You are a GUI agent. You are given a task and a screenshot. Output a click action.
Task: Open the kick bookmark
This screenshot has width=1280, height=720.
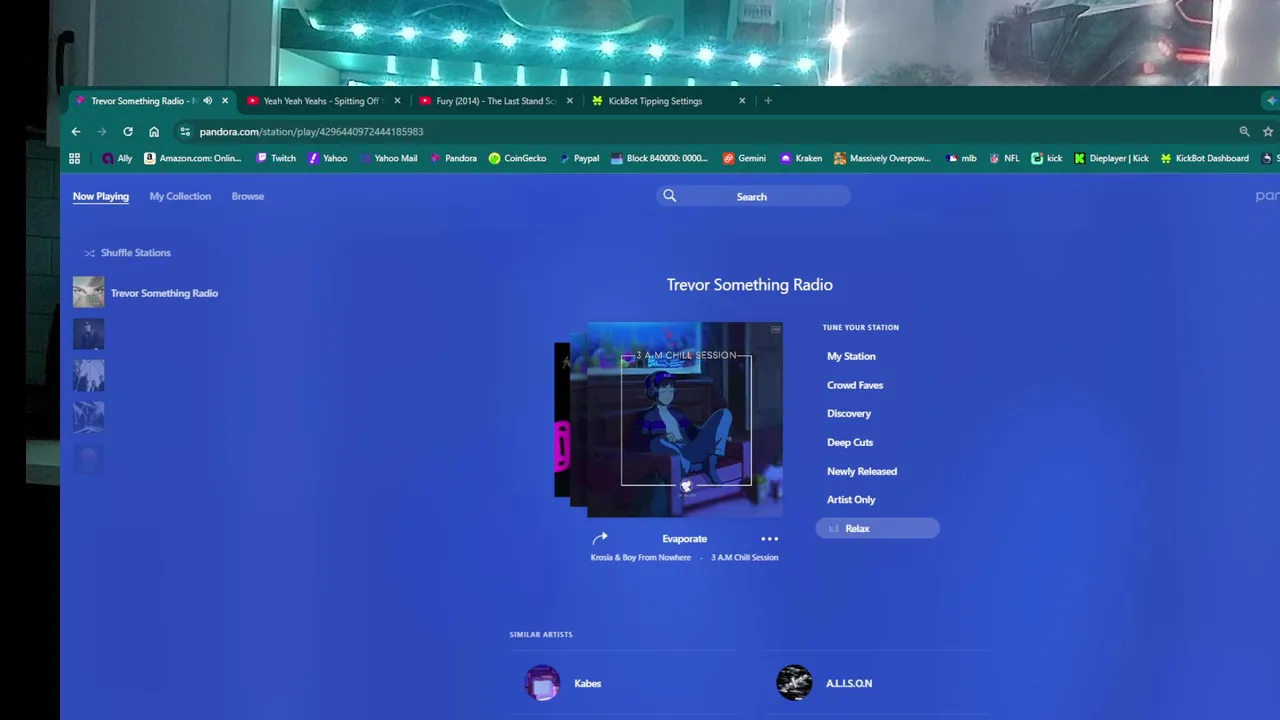[x=1047, y=158]
